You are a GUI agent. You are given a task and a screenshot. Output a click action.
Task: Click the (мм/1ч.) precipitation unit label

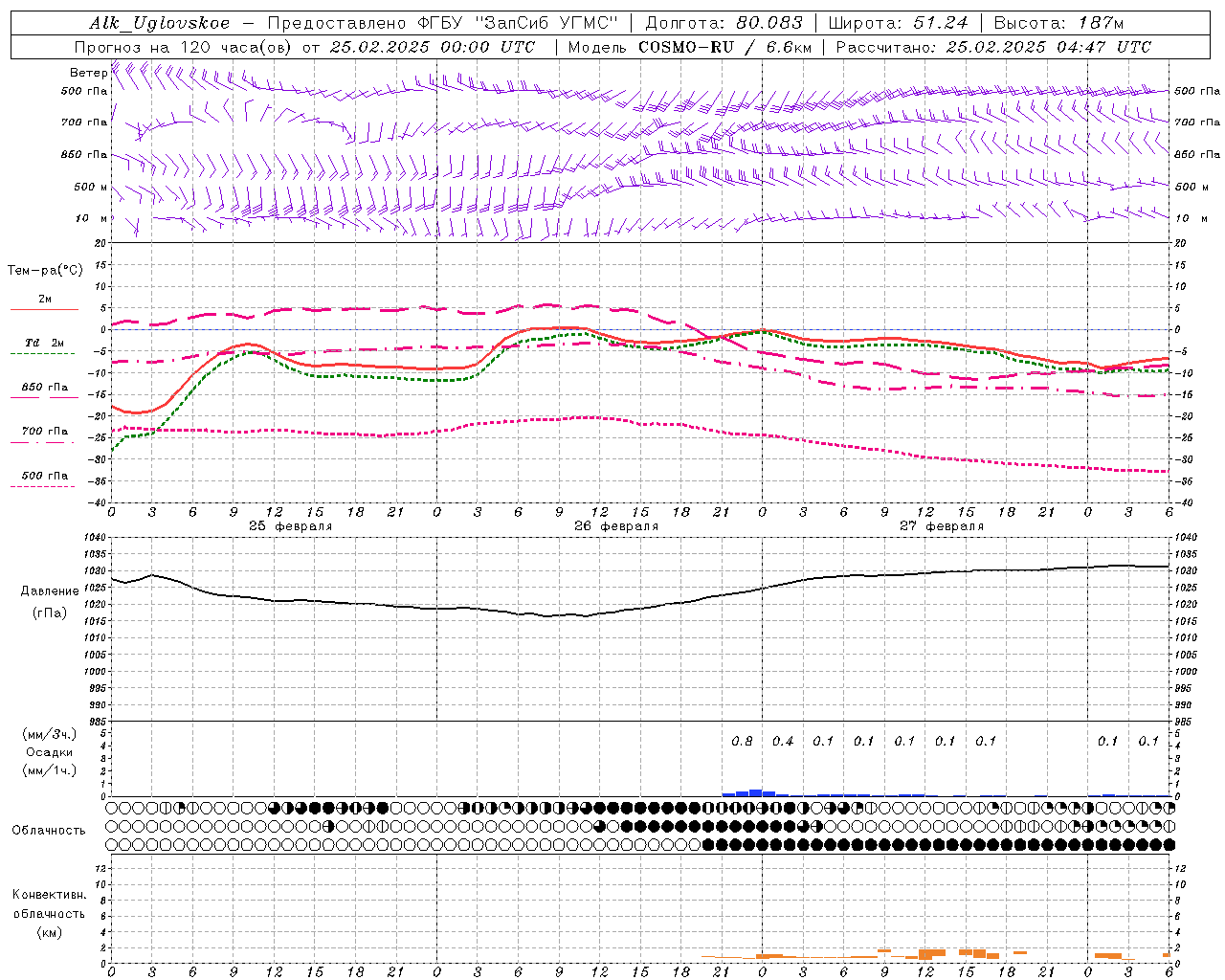(49, 770)
